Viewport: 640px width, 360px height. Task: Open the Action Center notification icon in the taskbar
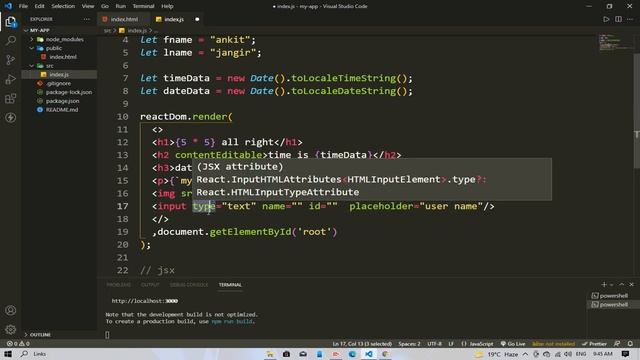(x=625, y=354)
